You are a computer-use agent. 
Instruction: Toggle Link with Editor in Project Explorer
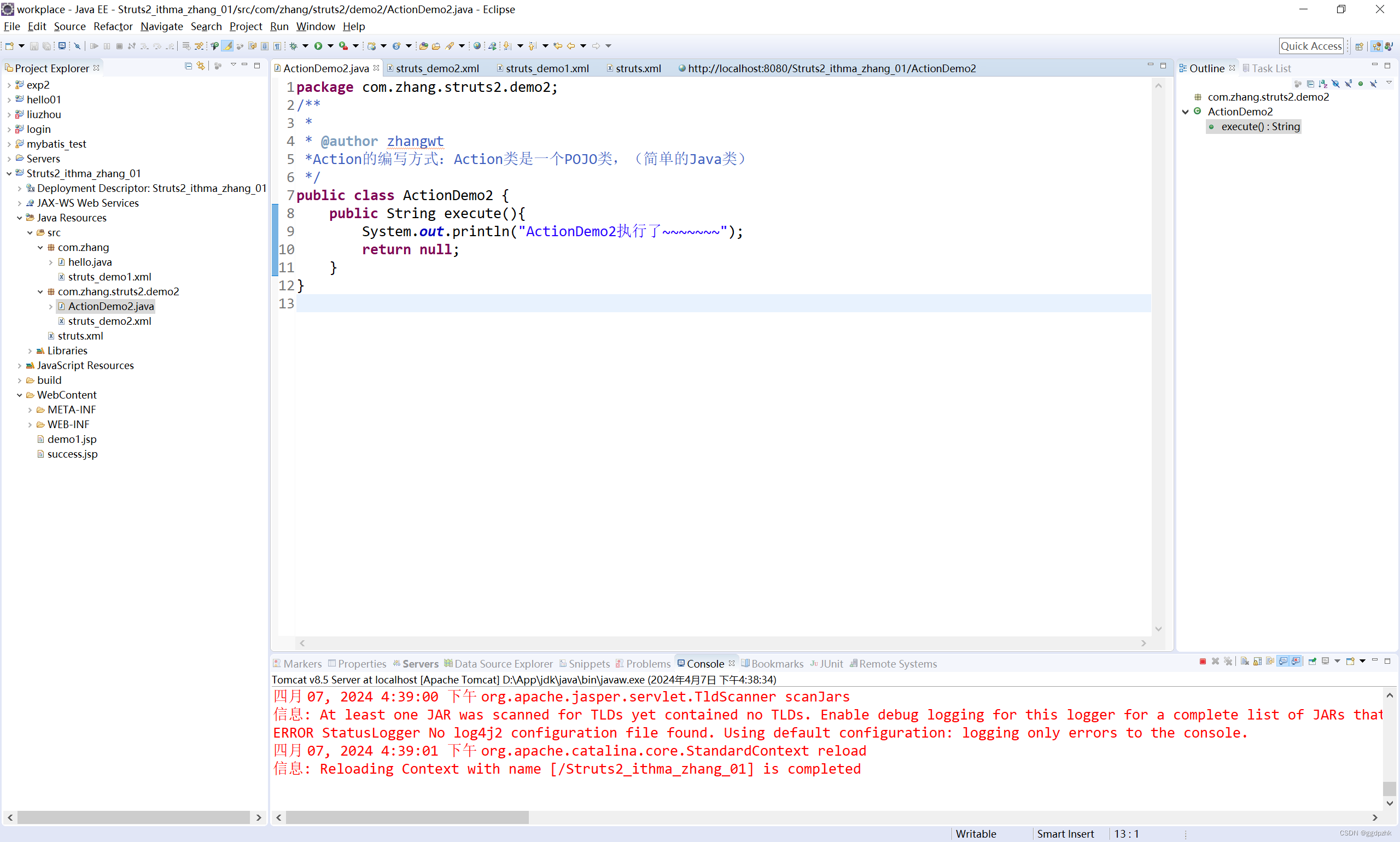coord(201,66)
